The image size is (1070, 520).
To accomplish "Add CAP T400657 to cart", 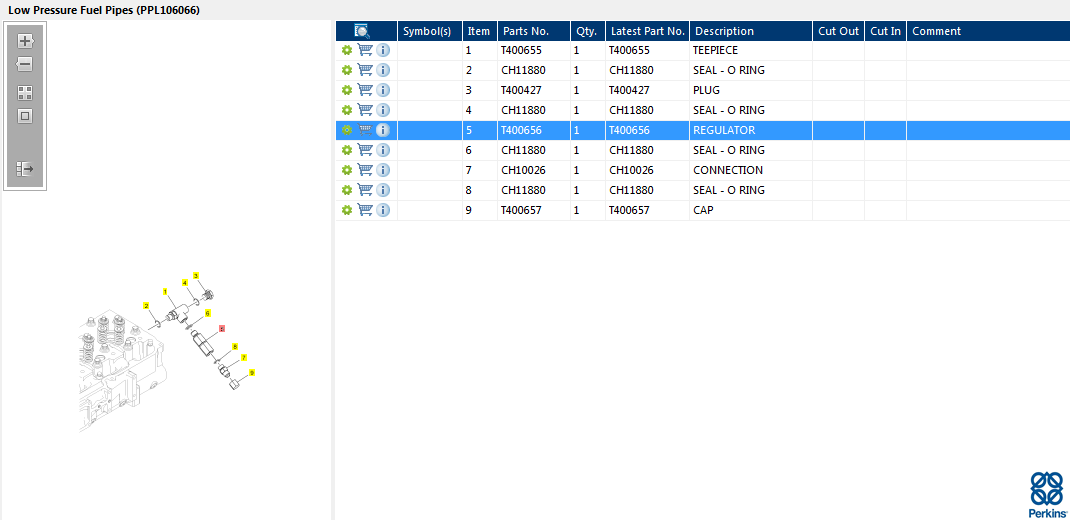I will 365,210.
